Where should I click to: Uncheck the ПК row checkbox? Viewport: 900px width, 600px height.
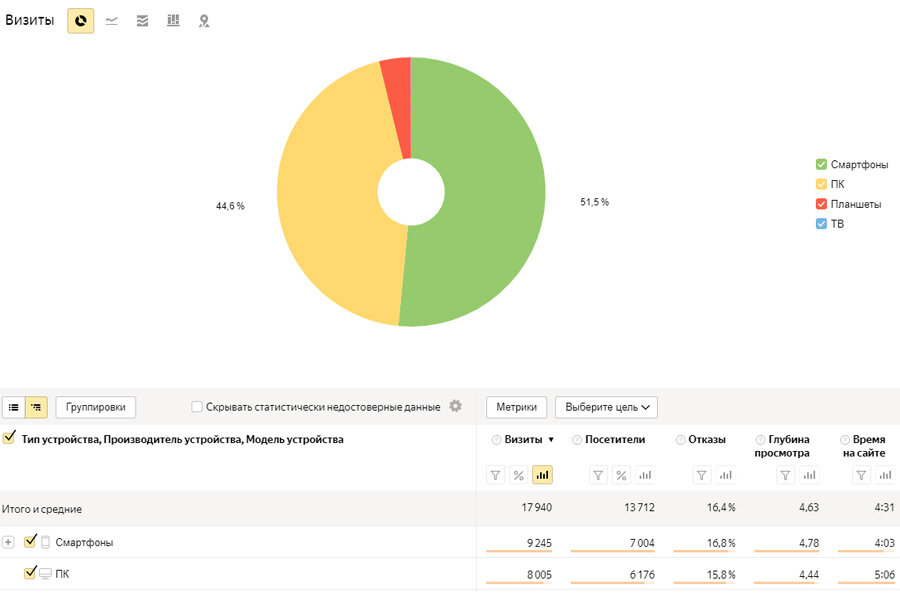coord(30,573)
